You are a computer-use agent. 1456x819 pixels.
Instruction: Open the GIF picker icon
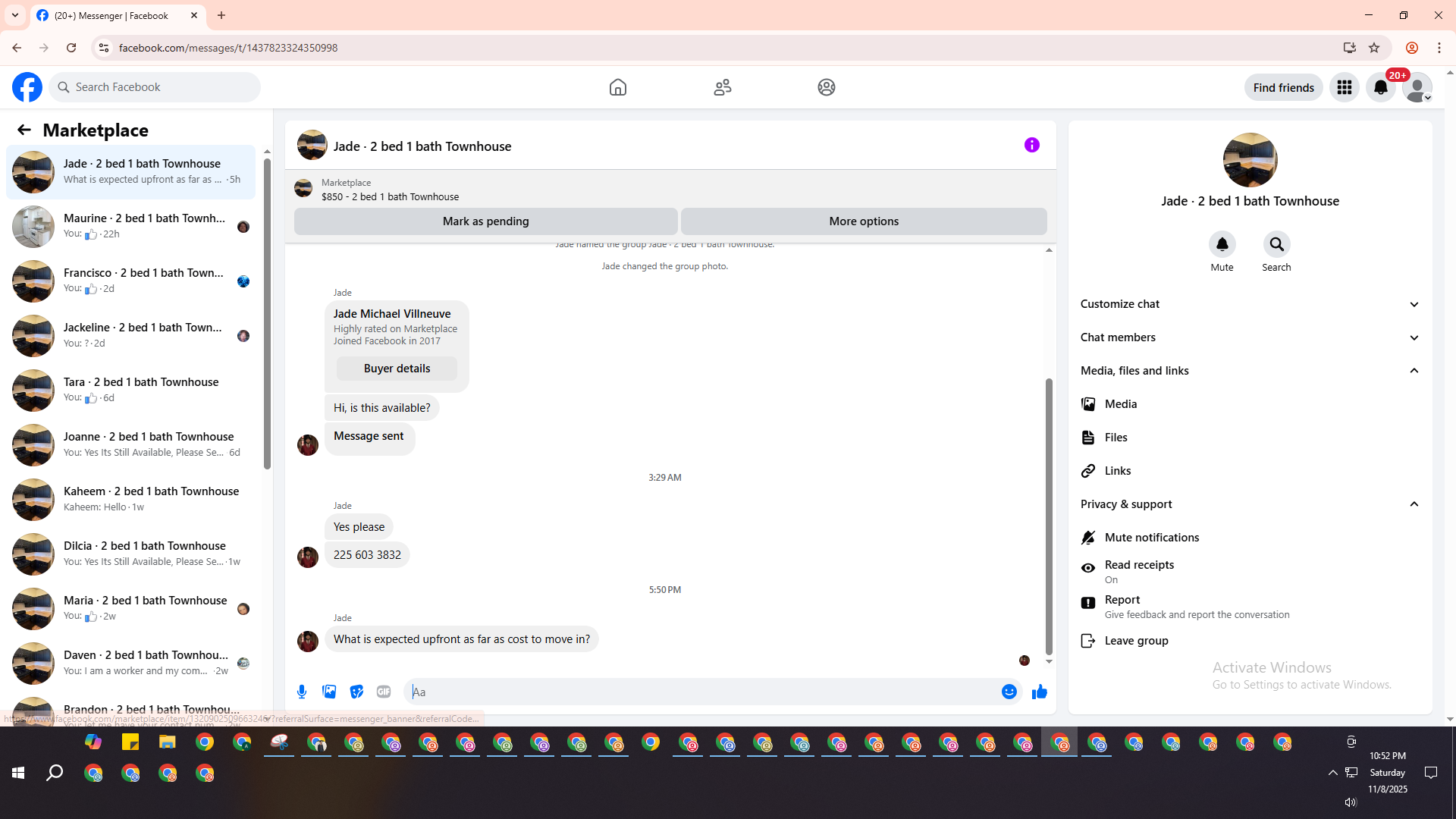(x=384, y=692)
